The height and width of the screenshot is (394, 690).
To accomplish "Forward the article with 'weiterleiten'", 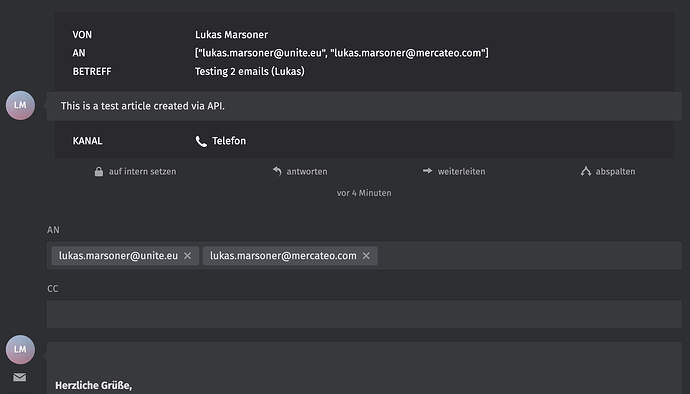I will tap(461, 172).
